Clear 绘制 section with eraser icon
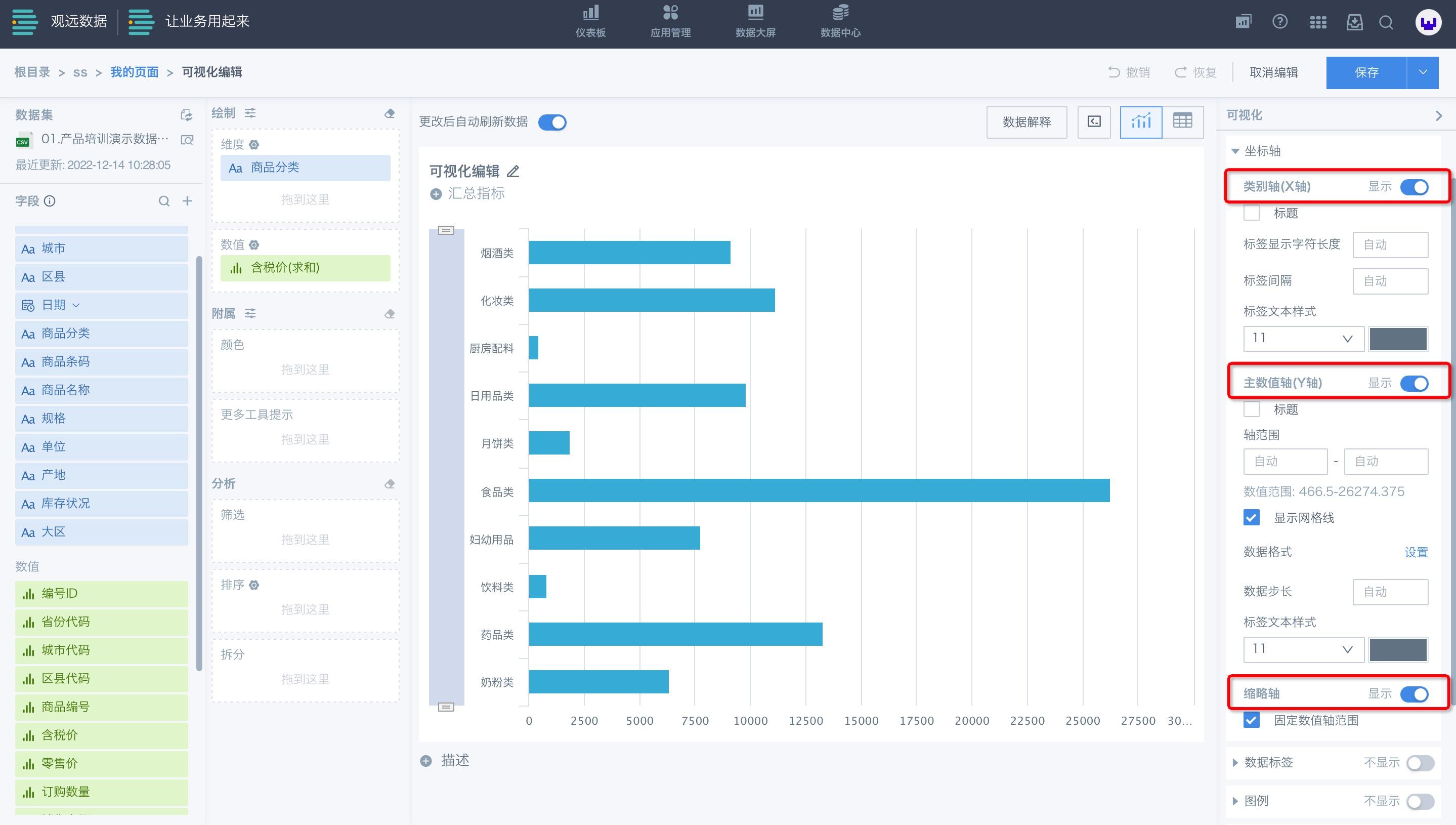This screenshot has width=1456, height=825. click(x=390, y=113)
